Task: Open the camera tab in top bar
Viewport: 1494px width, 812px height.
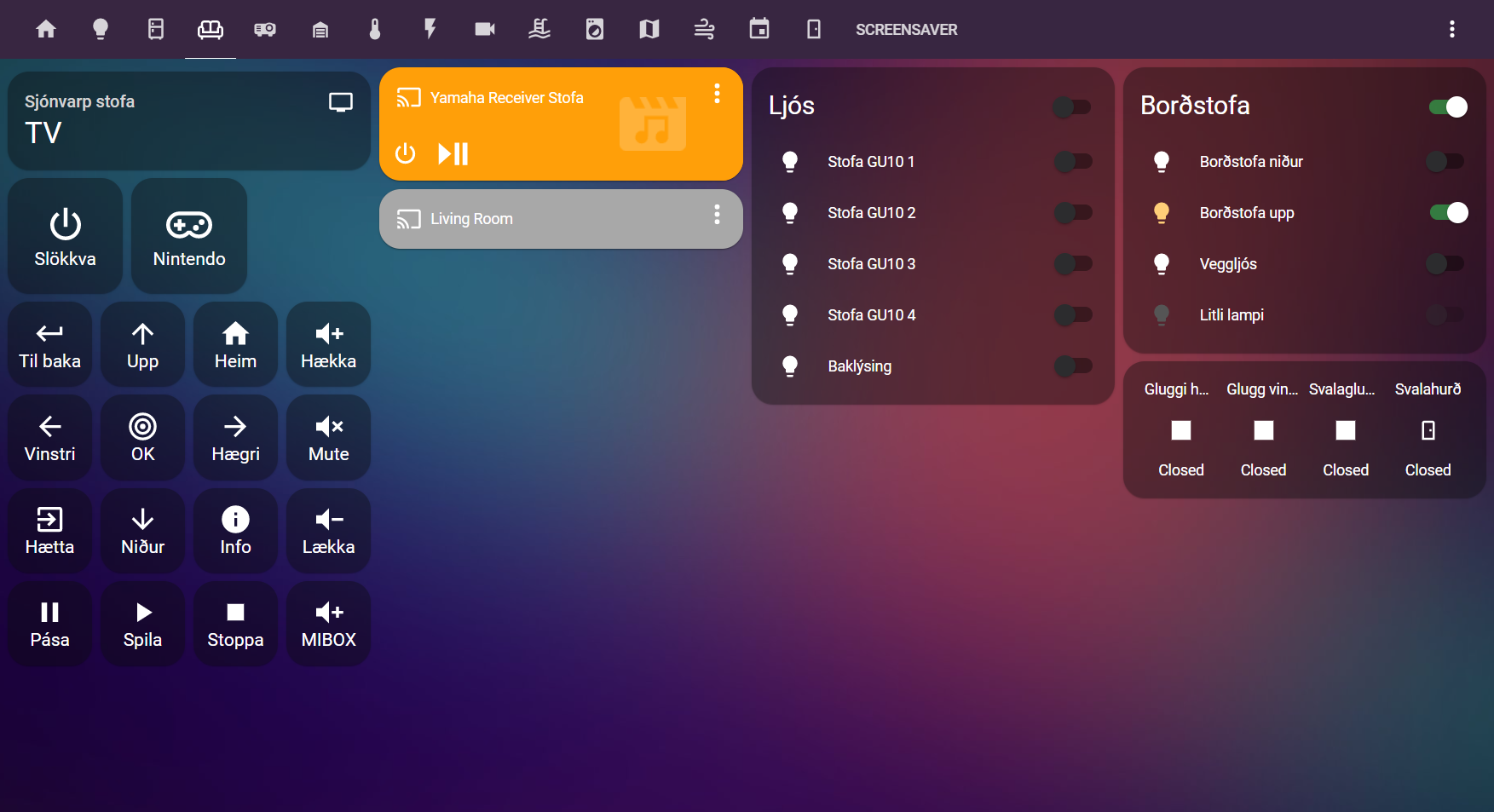Action: point(485,30)
